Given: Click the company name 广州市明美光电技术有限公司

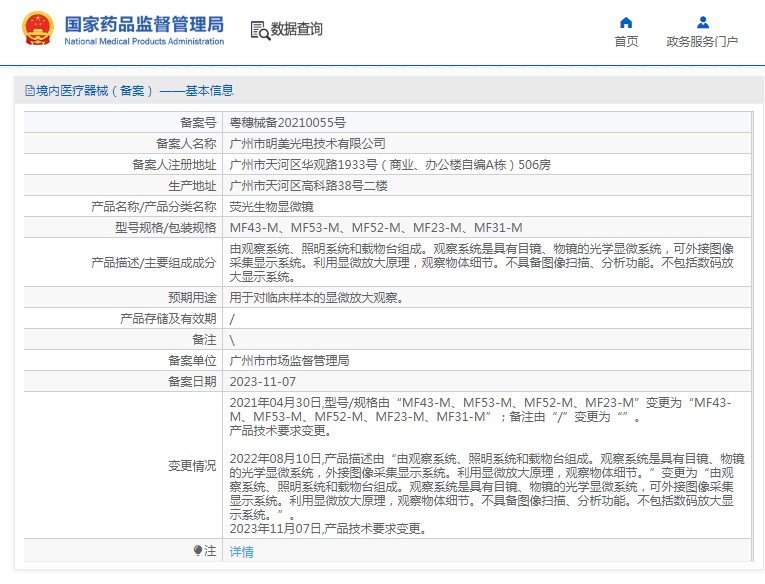Looking at the screenshot, I should 307,143.
